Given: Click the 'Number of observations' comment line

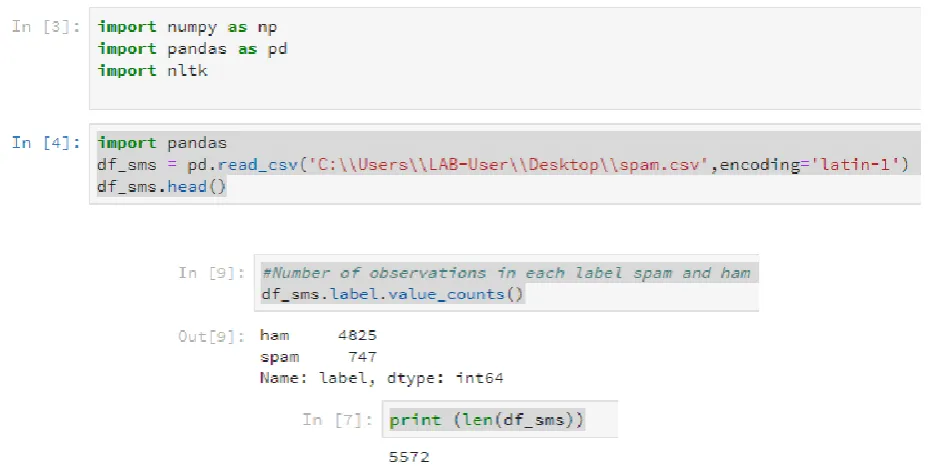Looking at the screenshot, I should [x=507, y=273].
